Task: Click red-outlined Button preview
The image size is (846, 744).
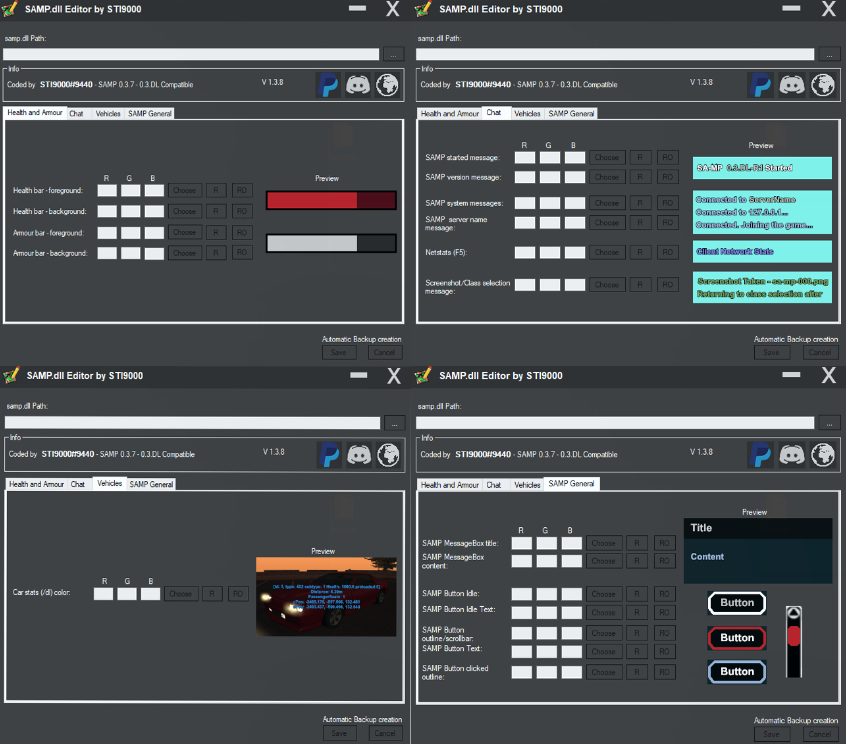Action: (x=737, y=638)
